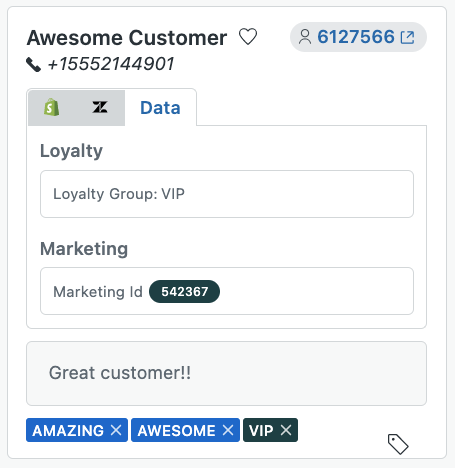Image resolution: width=455 pixels, height=468 pixels.
Task: Click the person icon in the ID badge
Action: tap(305, 37)
